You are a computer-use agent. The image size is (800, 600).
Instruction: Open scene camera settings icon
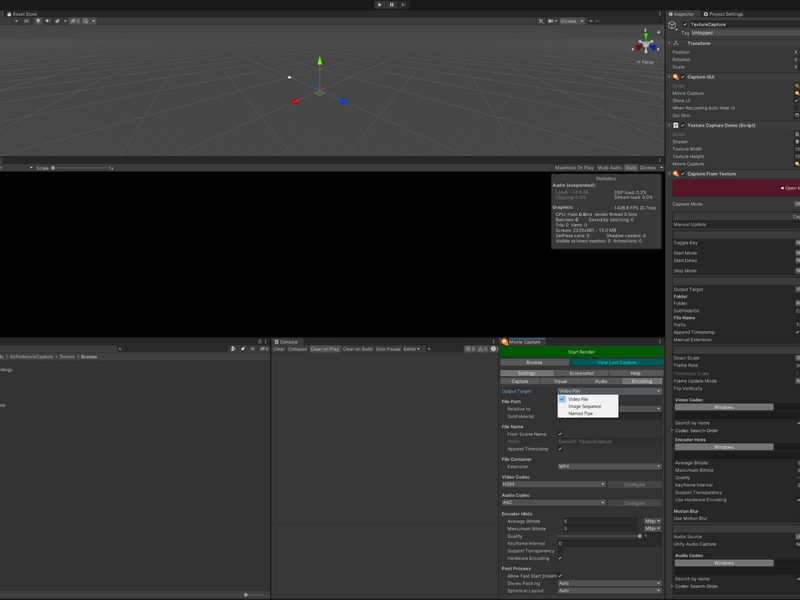(x=551, y=21)
